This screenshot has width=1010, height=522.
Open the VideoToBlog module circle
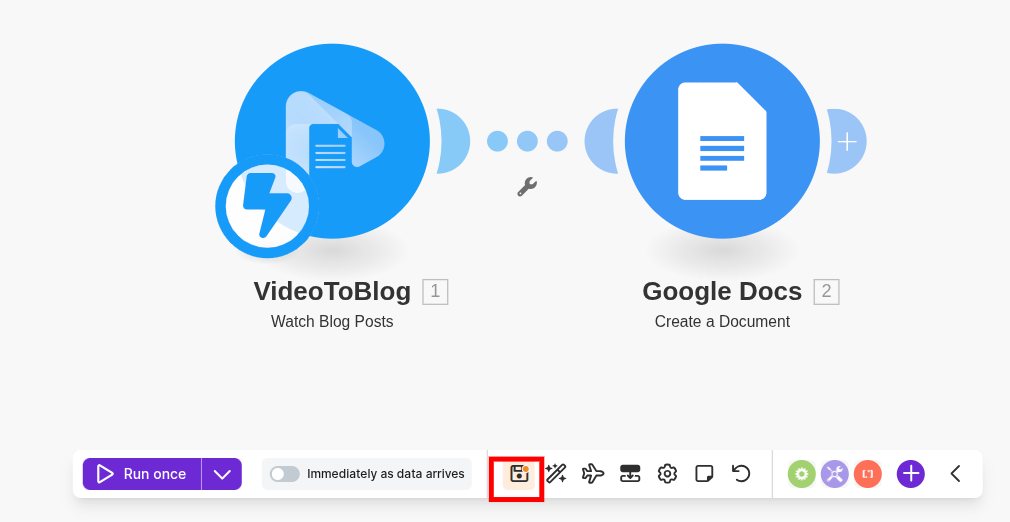coord(332,141)
